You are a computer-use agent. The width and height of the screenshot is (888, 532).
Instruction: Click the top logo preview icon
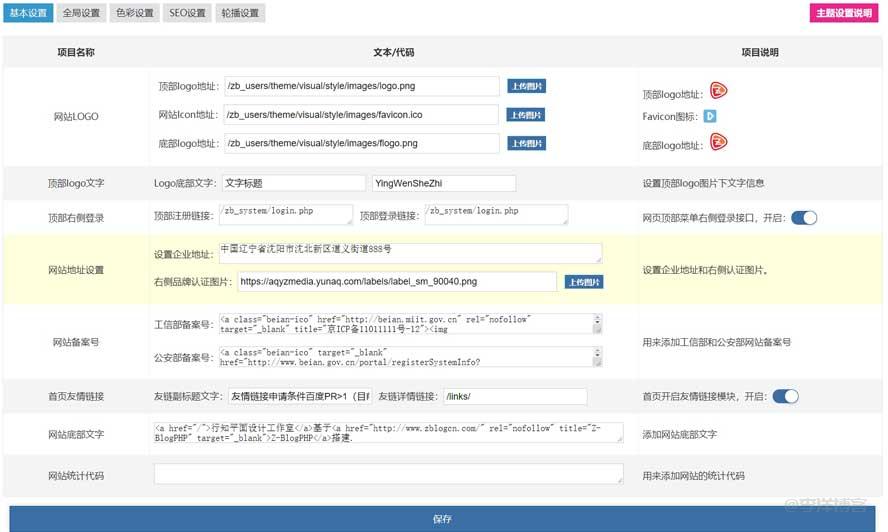point(718,90)
